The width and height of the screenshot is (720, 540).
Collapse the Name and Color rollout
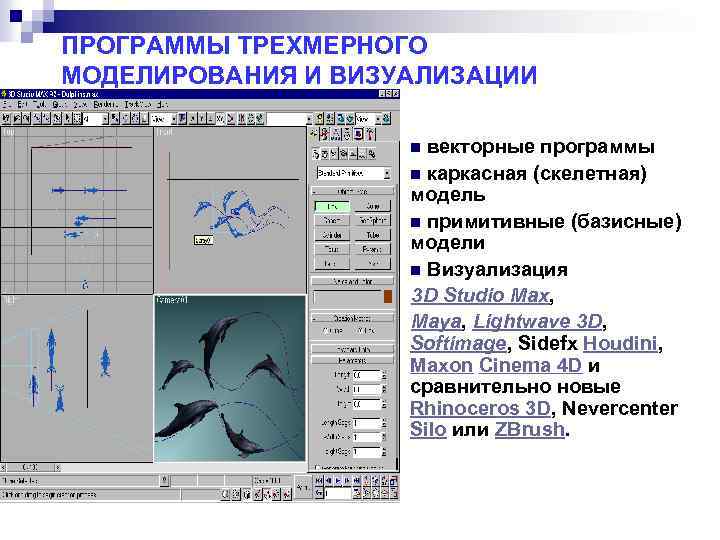coord(352,281)
